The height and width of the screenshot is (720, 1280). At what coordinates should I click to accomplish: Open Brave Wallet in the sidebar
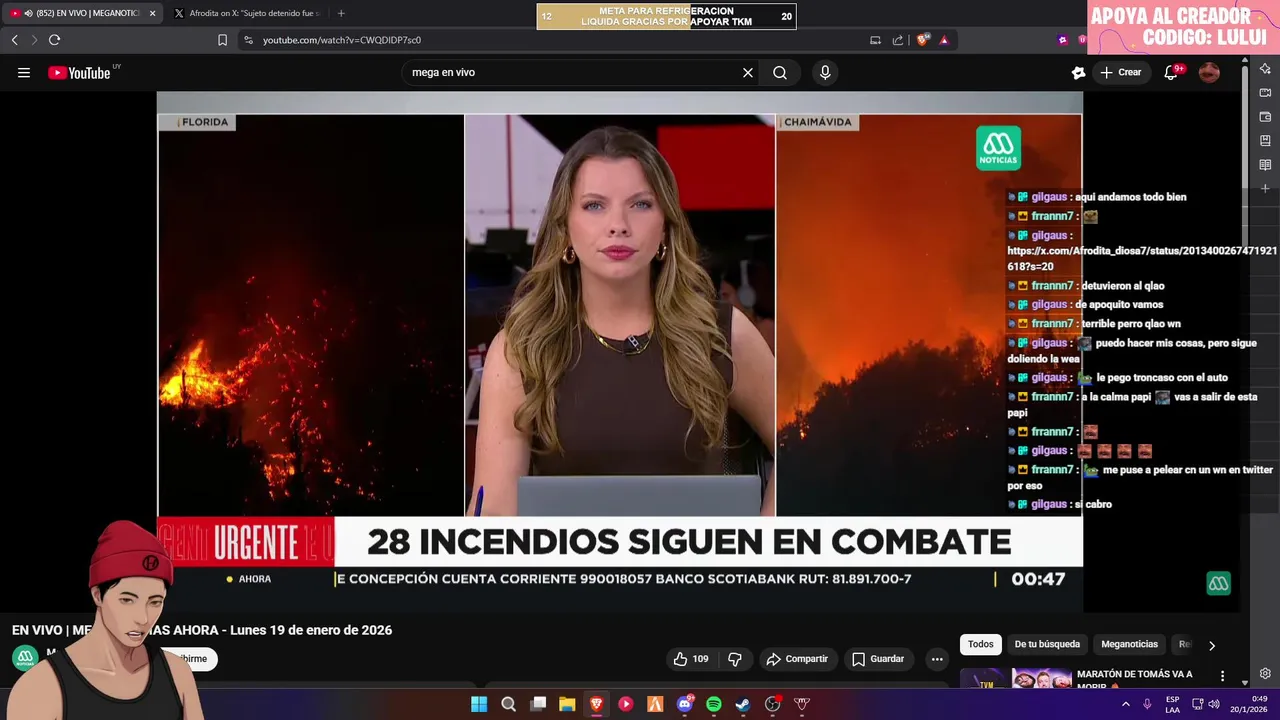click(x=1265, y=117)
